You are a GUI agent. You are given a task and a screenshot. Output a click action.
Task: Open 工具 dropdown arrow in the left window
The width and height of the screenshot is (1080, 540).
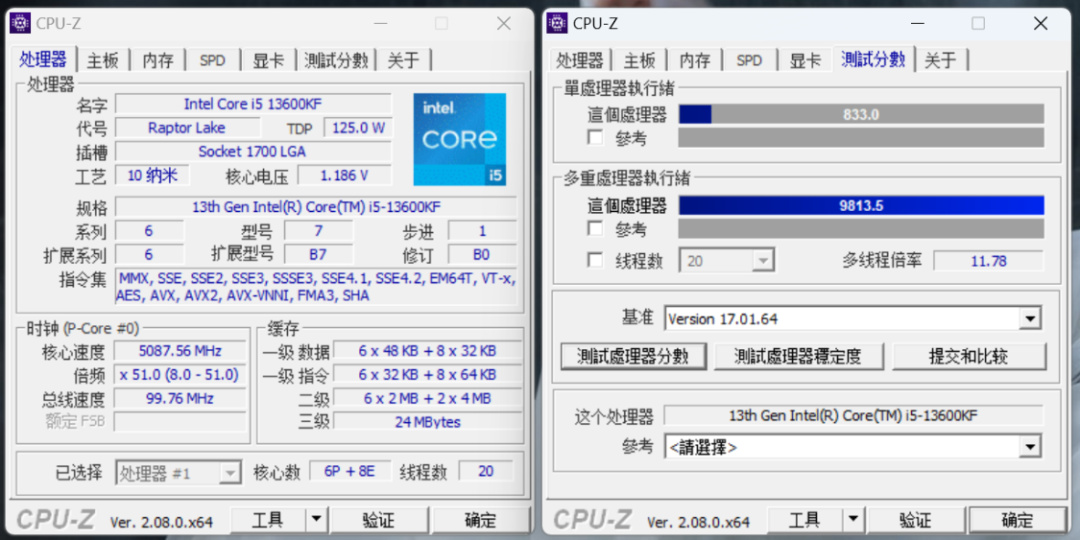(316, 520)
